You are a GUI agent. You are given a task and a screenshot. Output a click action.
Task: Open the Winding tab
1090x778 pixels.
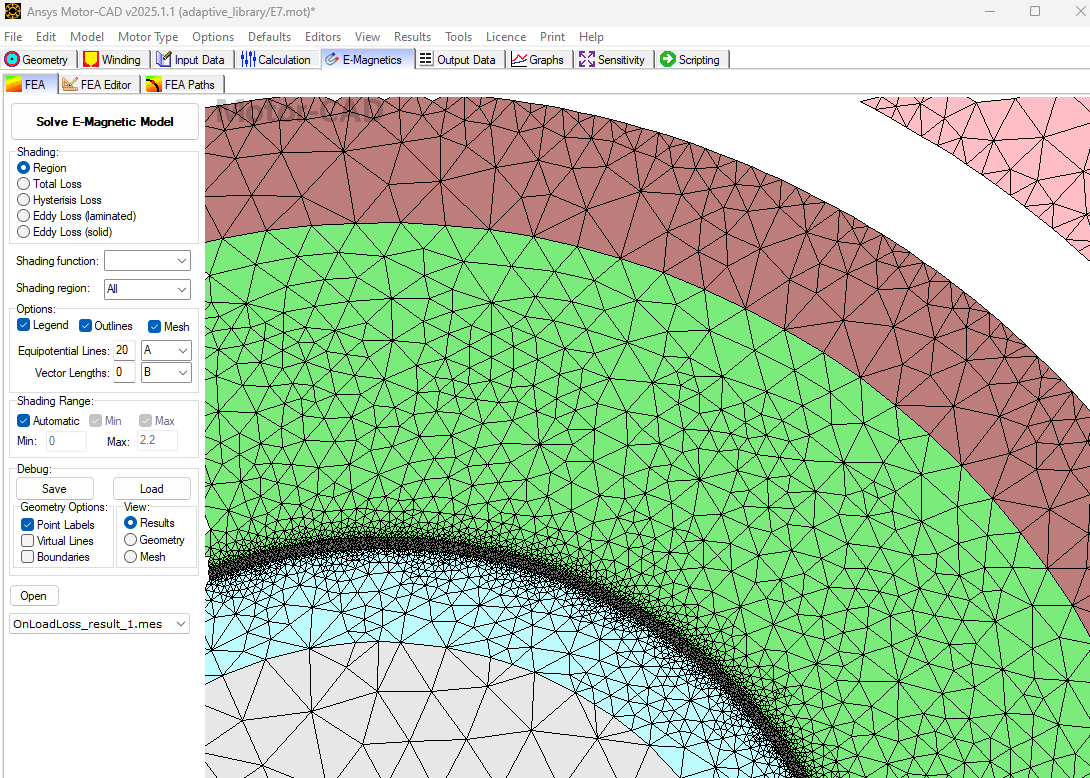(113, 60)
